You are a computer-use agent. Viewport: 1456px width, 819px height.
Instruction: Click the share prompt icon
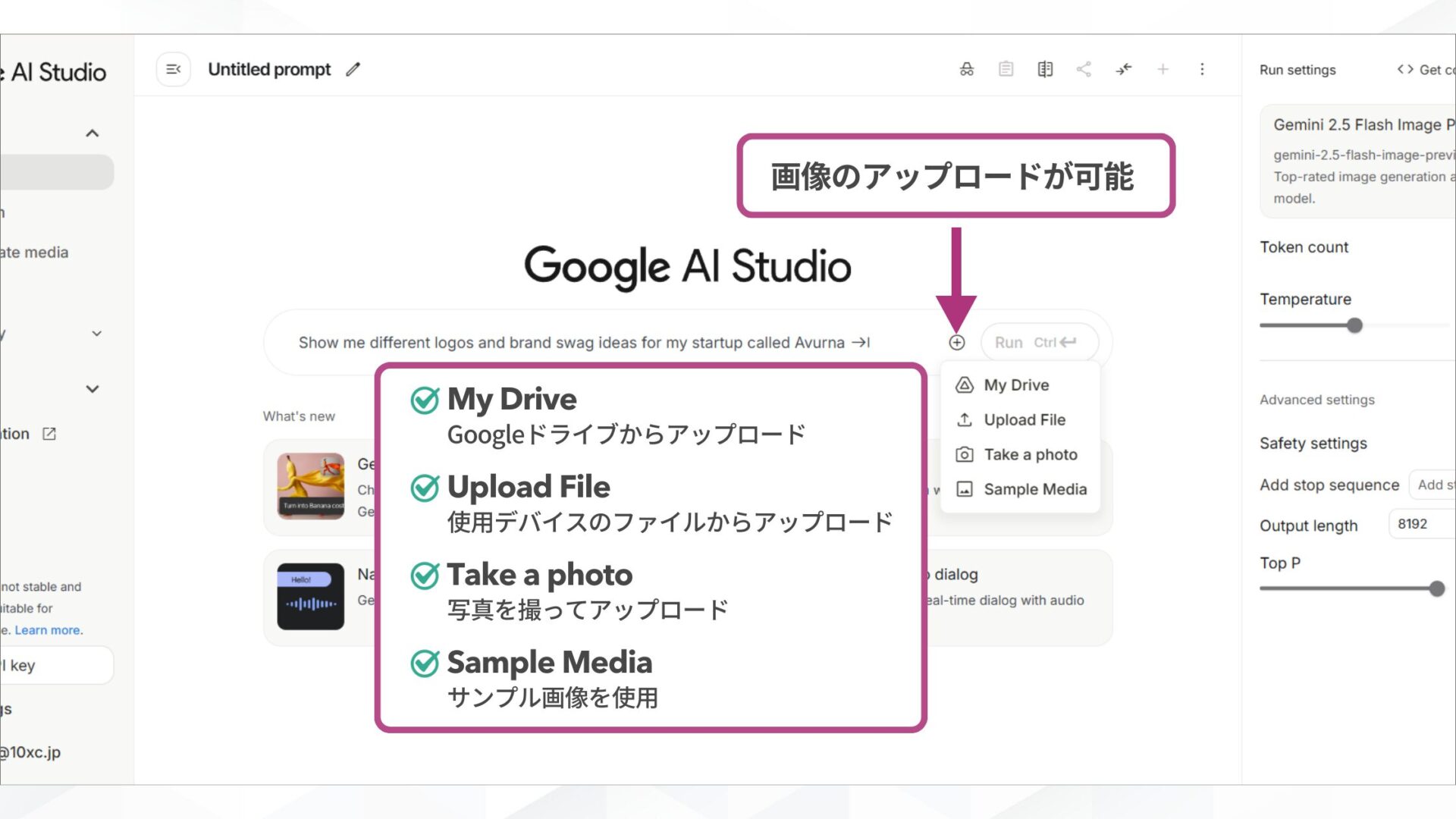[x=1084, y=69]
